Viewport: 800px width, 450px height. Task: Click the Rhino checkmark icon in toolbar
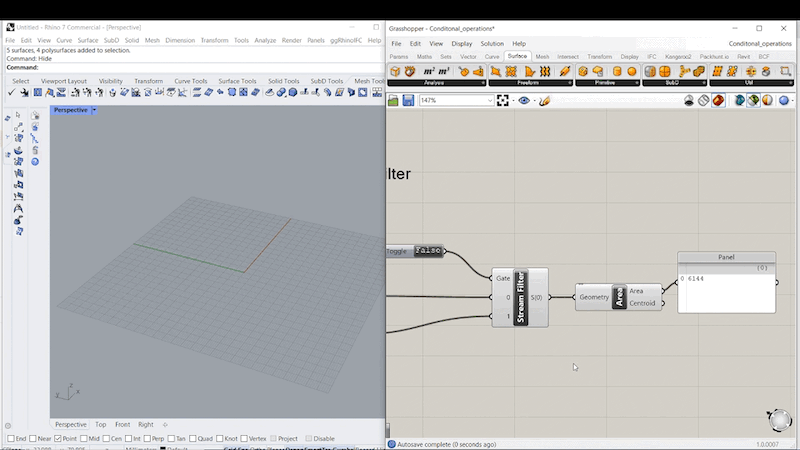tap(11, 92)
